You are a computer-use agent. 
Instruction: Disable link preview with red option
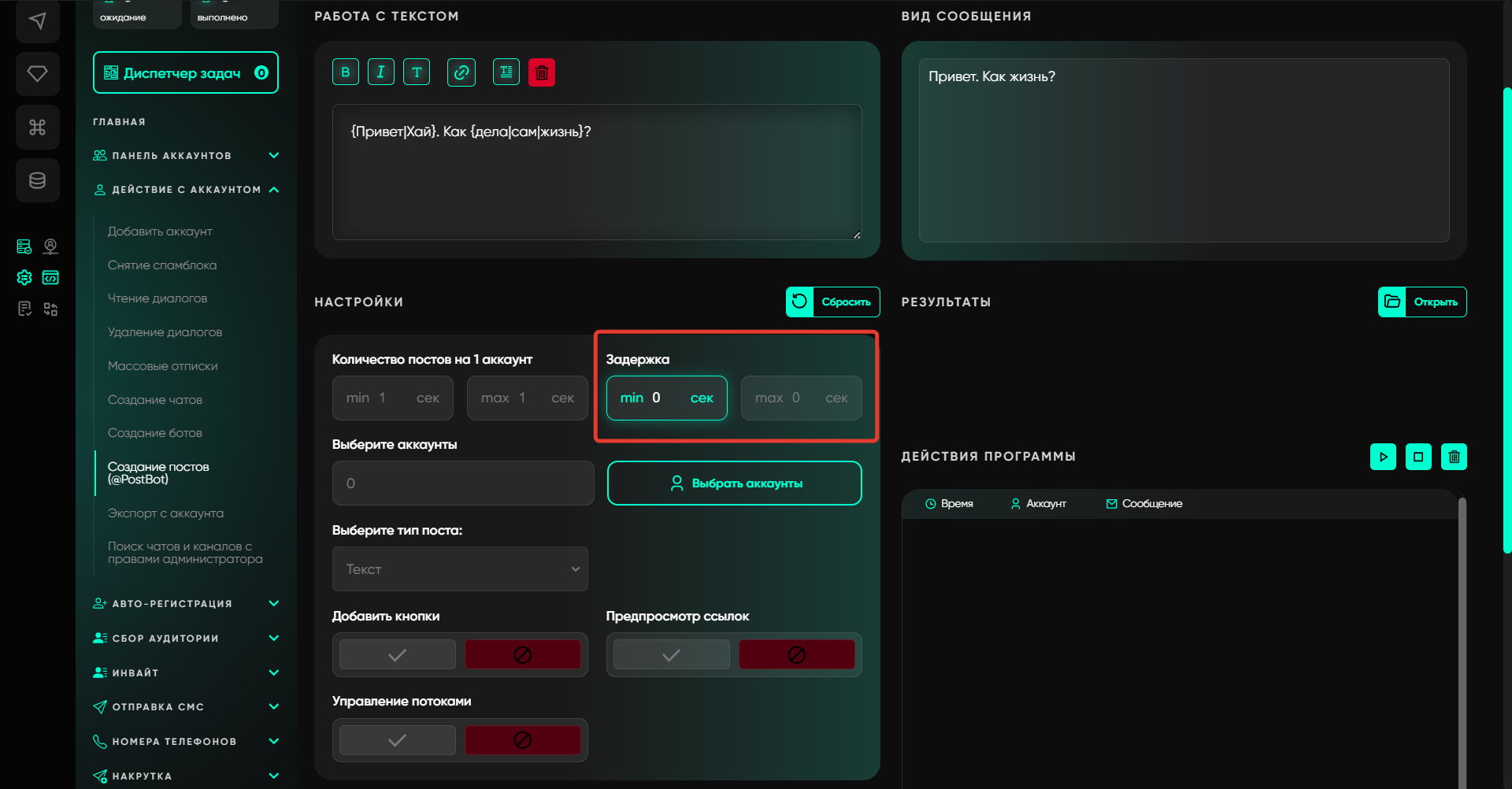pyautogui.click(x=796, y=654)
